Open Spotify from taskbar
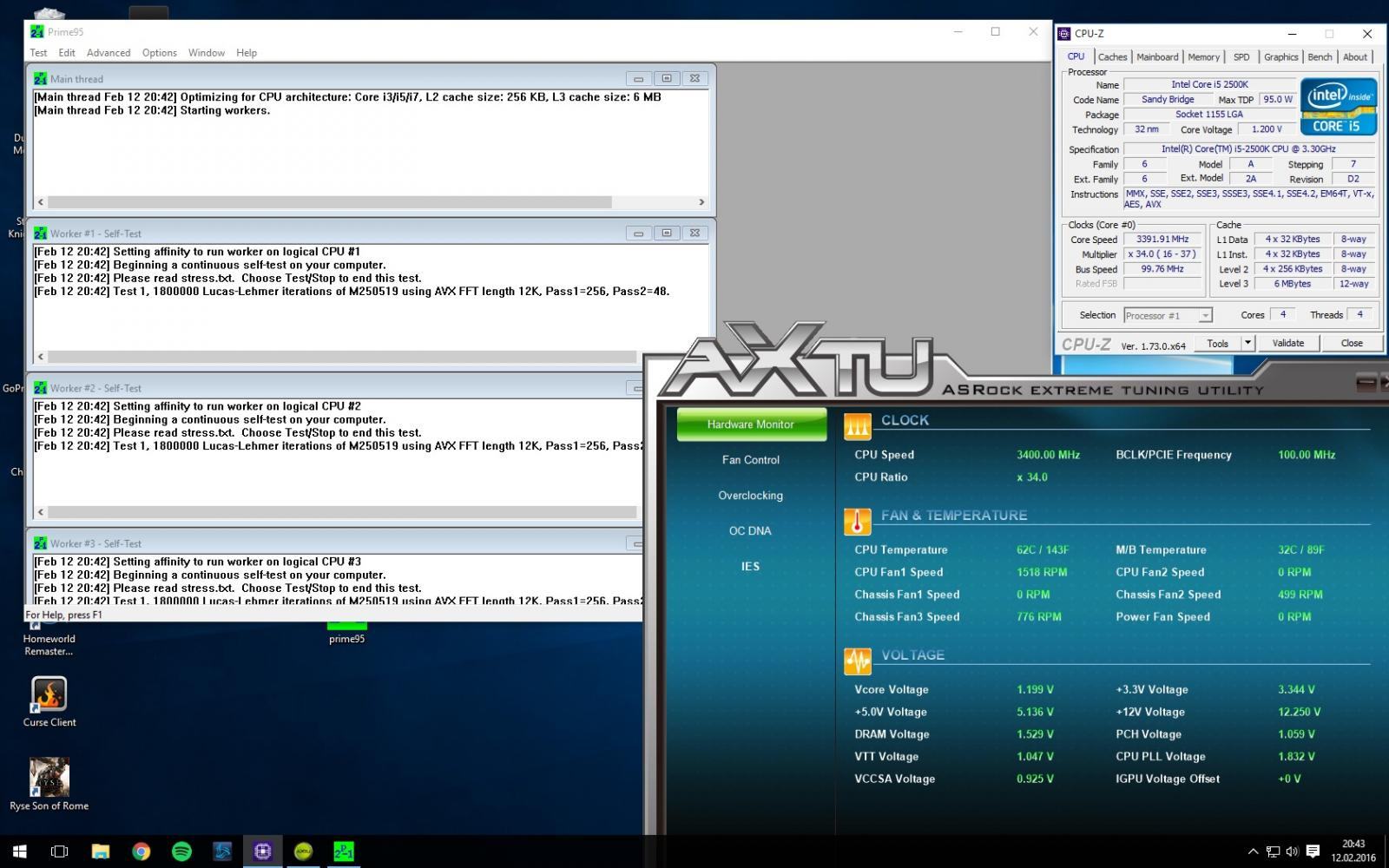 (181, 852)
